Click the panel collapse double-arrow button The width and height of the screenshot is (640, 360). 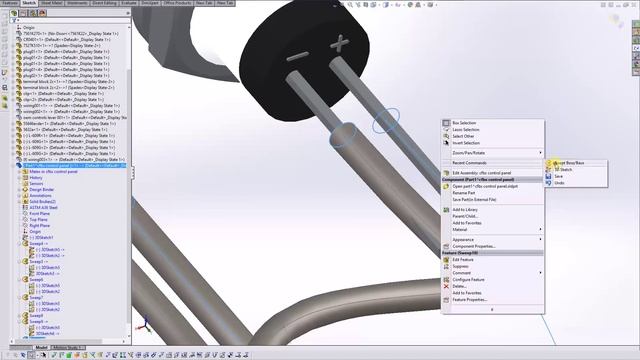tap(128, 13)
